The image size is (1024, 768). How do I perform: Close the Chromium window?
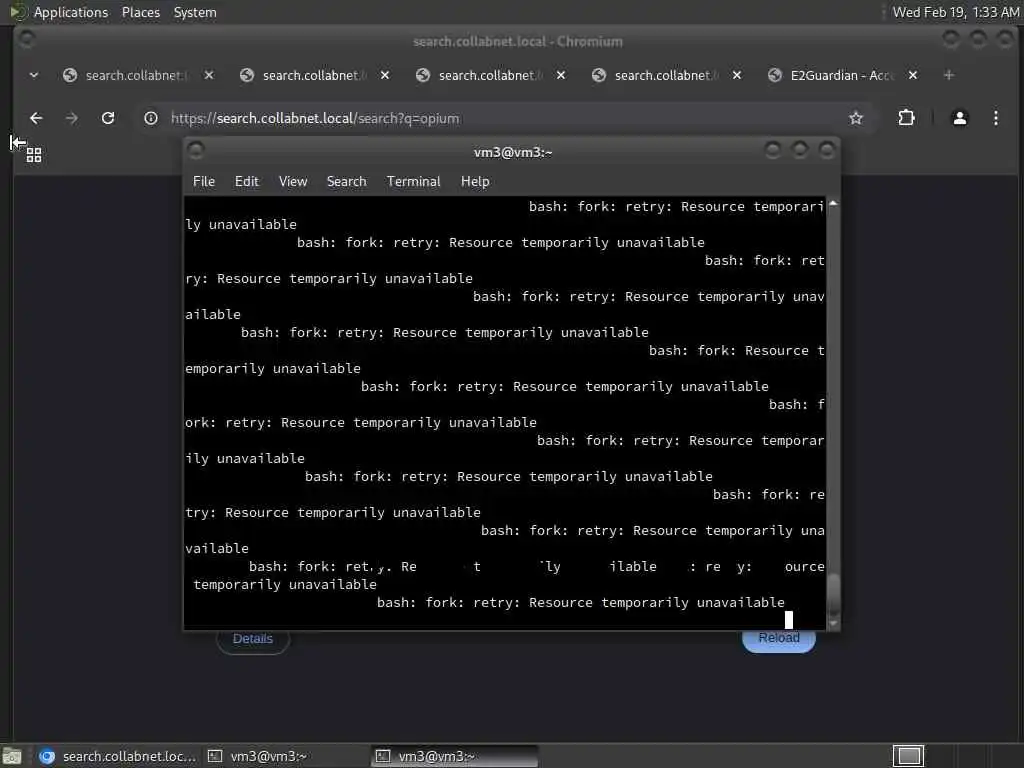1005,40
